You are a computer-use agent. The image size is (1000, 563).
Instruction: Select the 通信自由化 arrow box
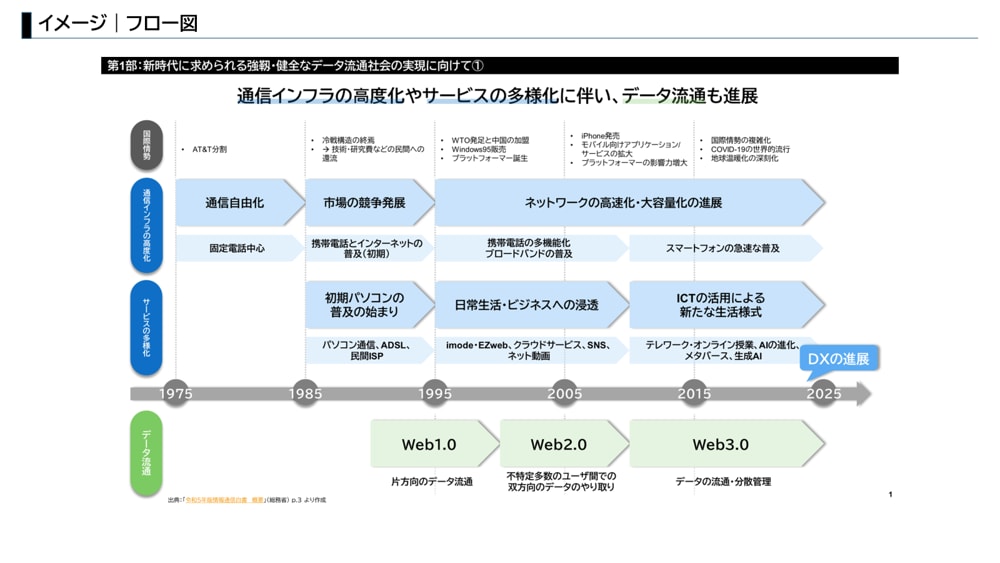point(240,203)
